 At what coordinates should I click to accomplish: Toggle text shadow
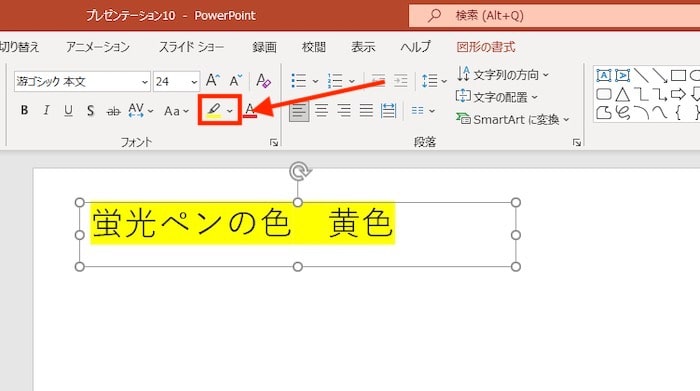[91, 110]
